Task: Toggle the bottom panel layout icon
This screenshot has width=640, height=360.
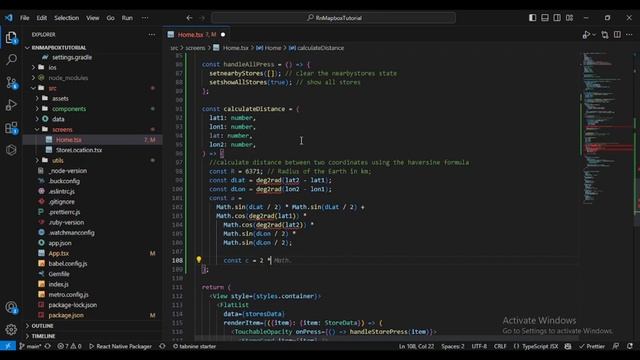Action: tap(545, 18)
